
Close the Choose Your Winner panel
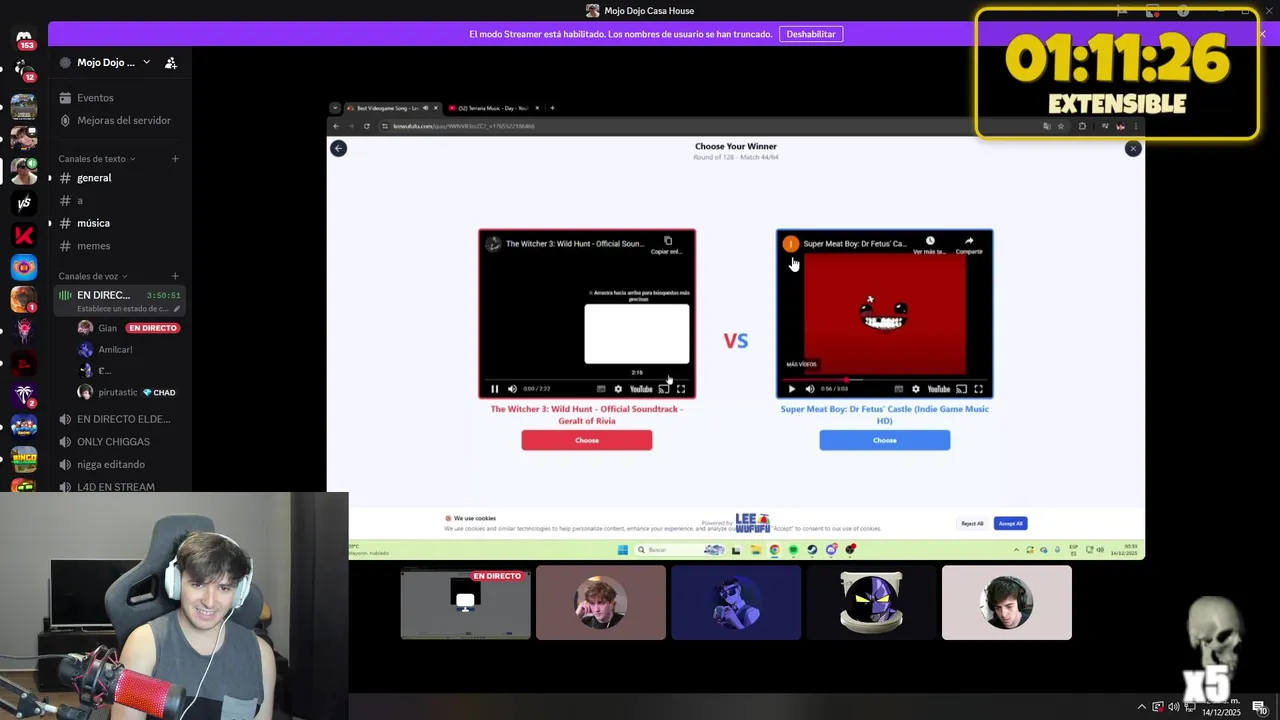(x=1133, y=148)
